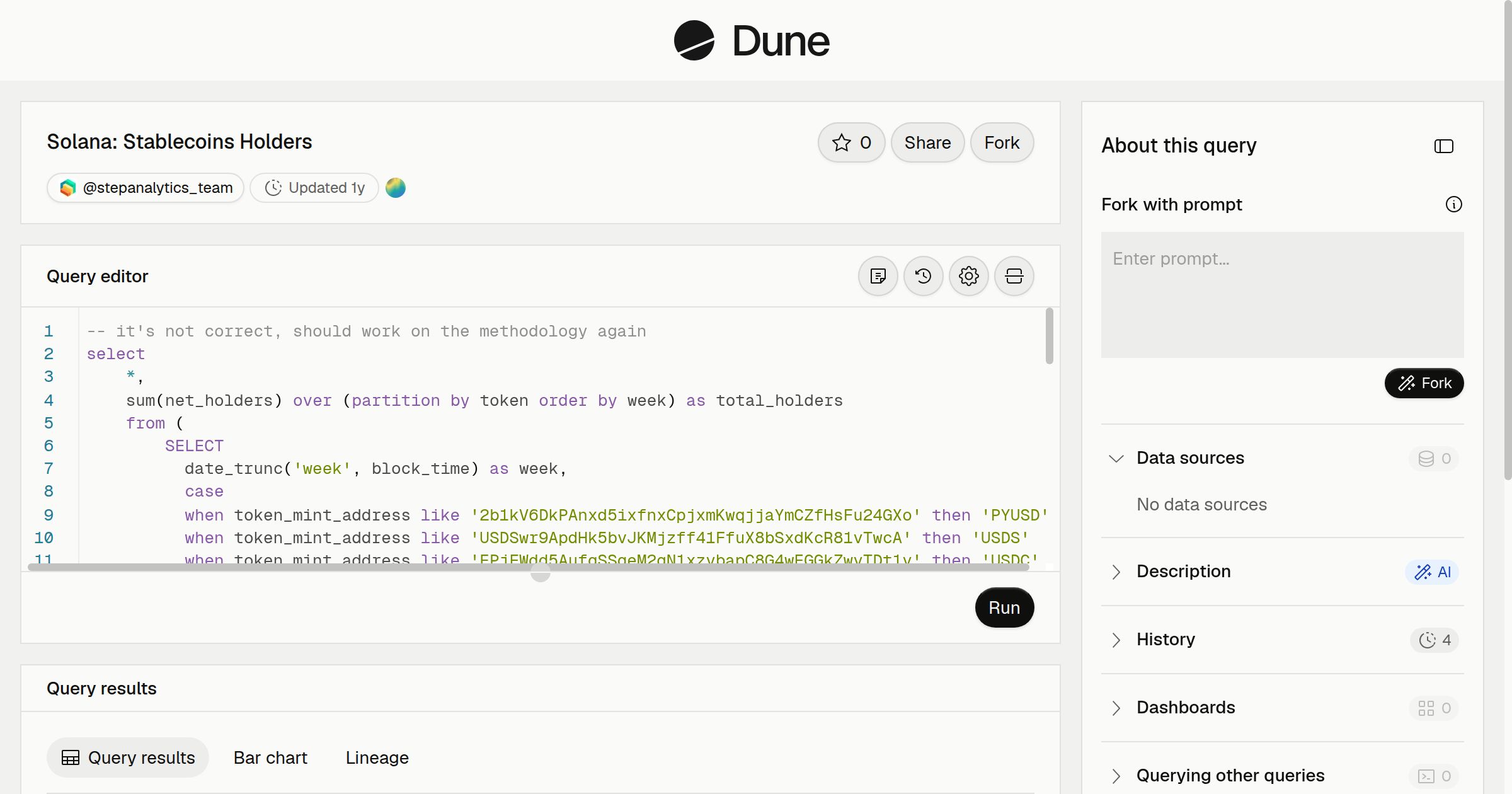Click line number 10 in editor
1512x794 pixels.
[43, 538]
